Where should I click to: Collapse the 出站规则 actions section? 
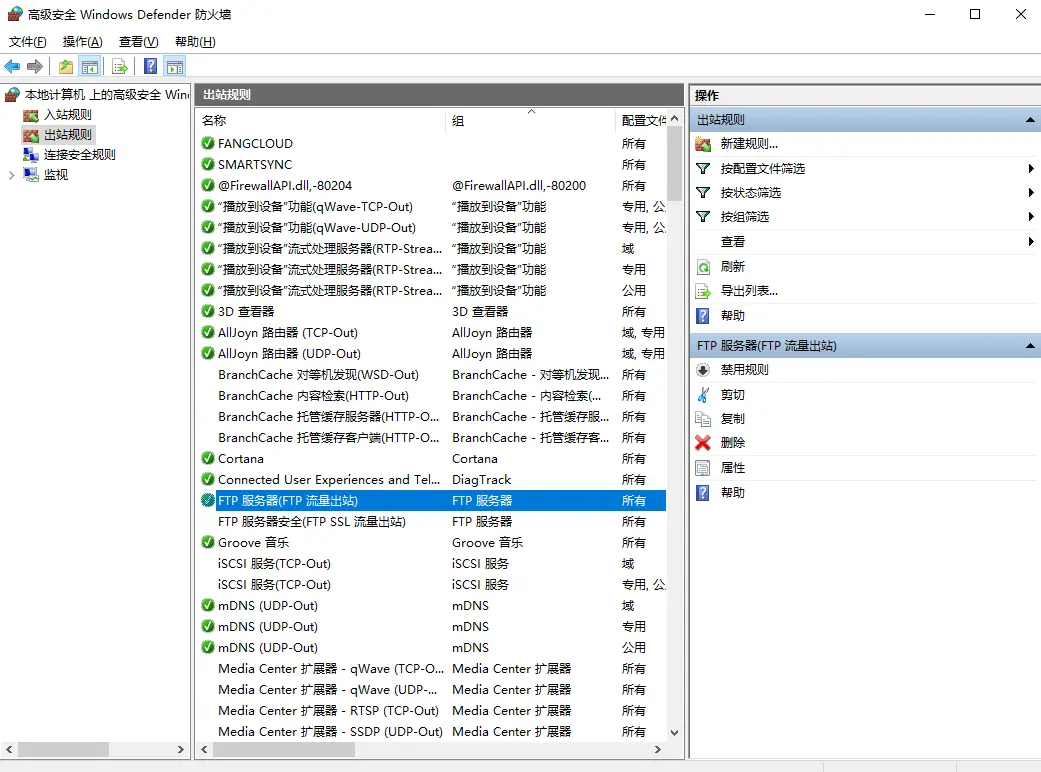tap(1030, 120)
